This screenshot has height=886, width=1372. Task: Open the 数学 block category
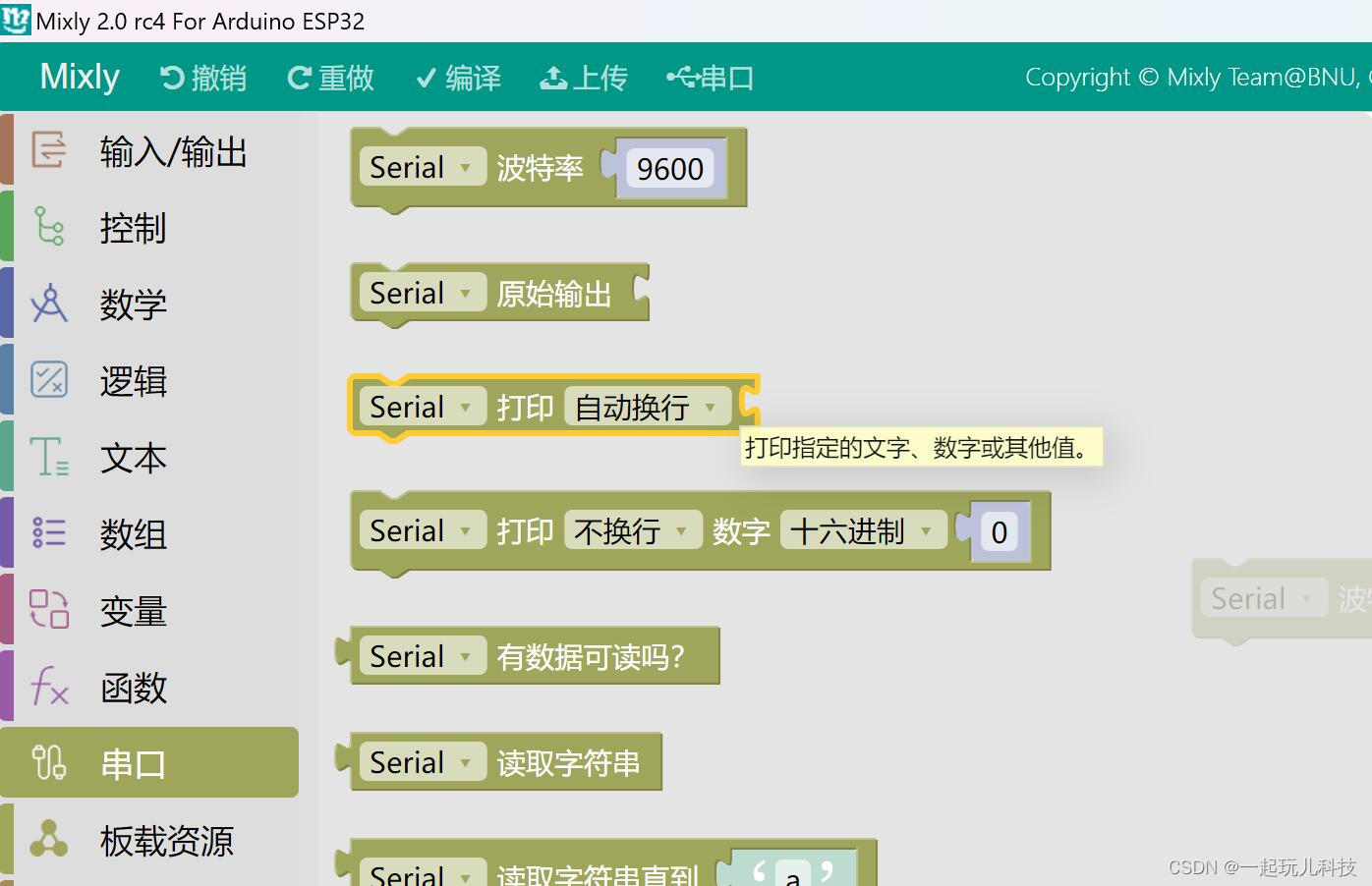point(149,304)
